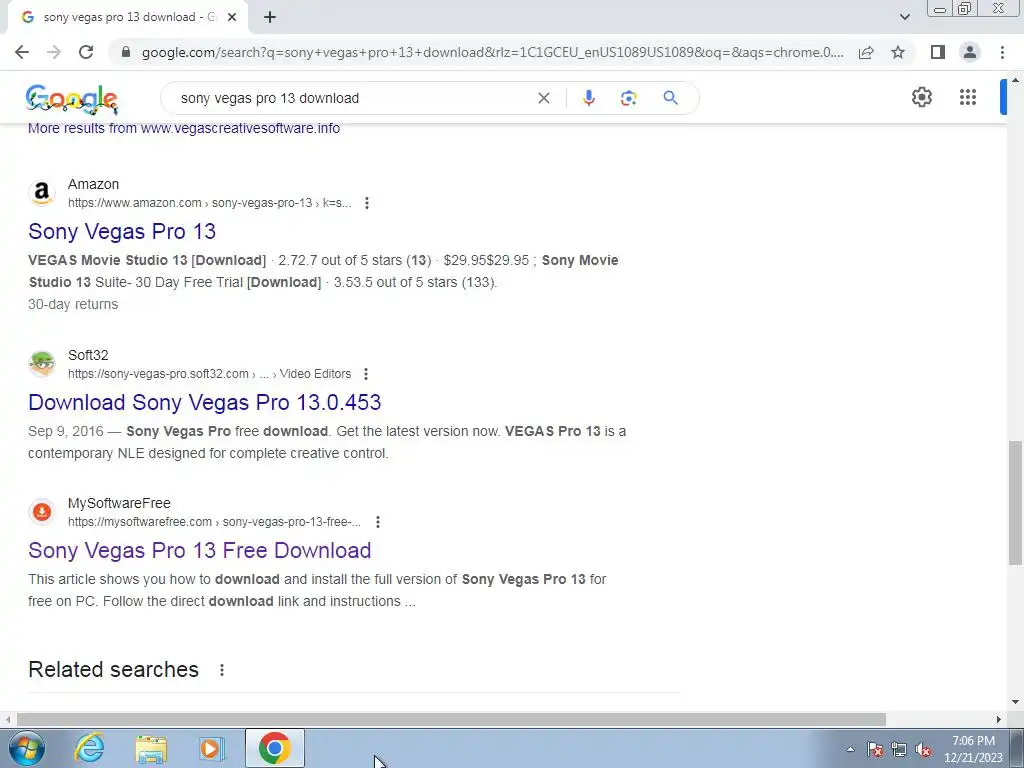Open tab search chevron
Viewport: 1024px width, 768px height.
(904, 17)
